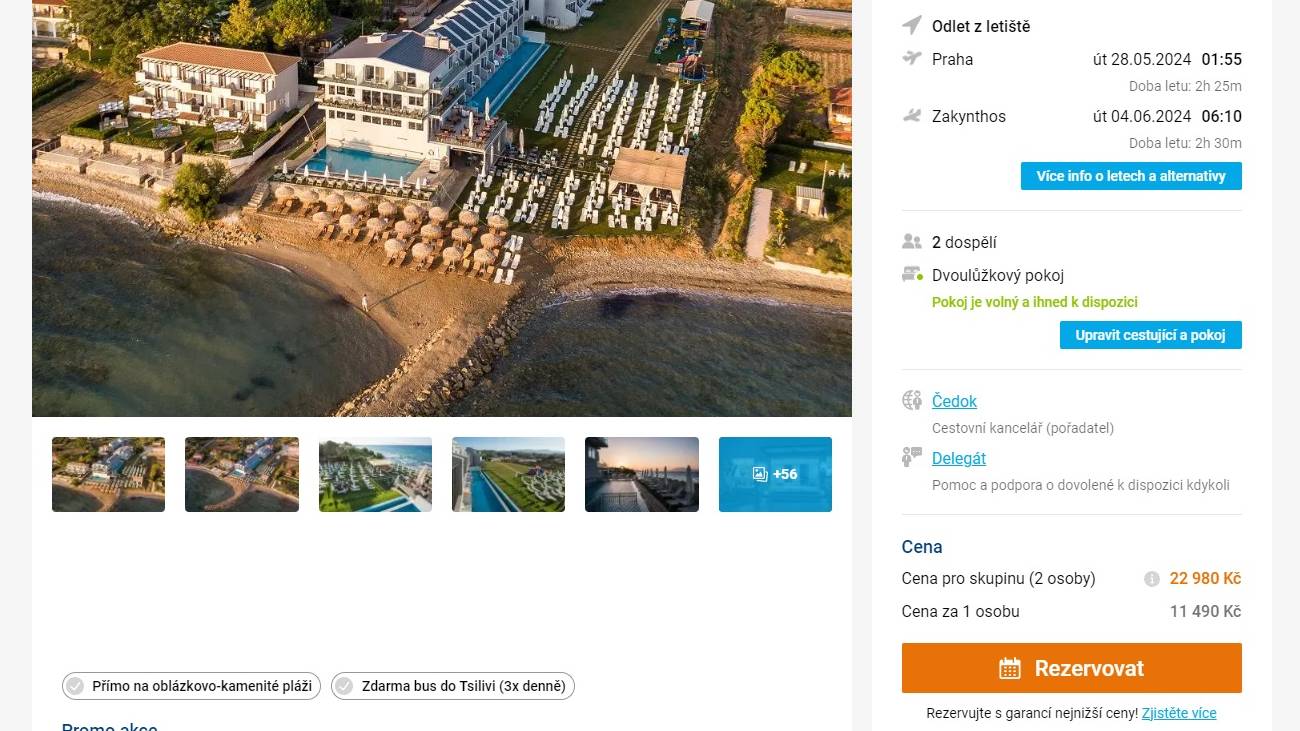Click the large aerial hotel photo
Screen dimensions: 1300x731
[x=442, y=208]
